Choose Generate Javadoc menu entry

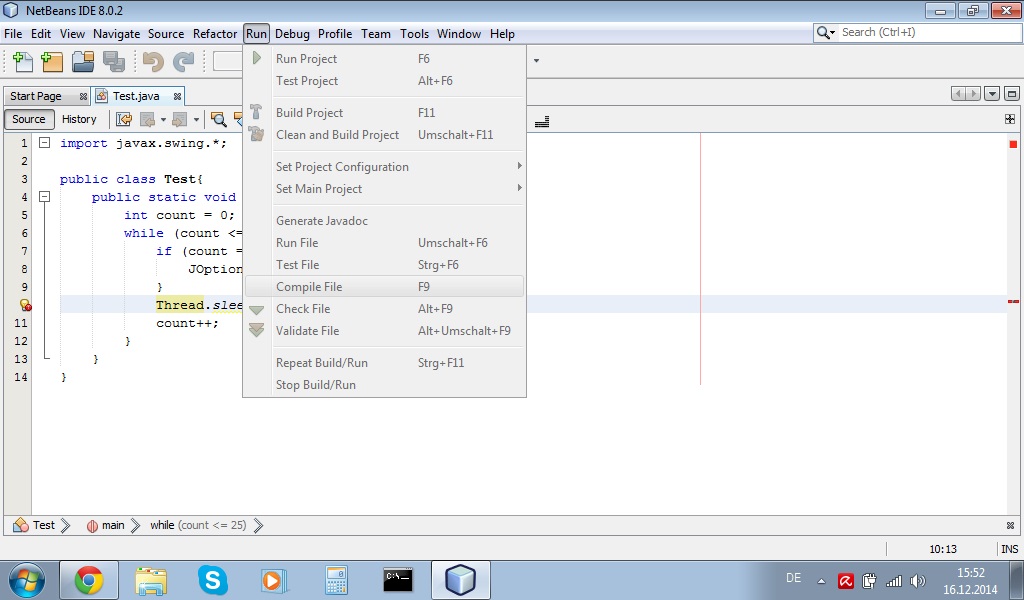pyautogui.click(x=384, y=221)
